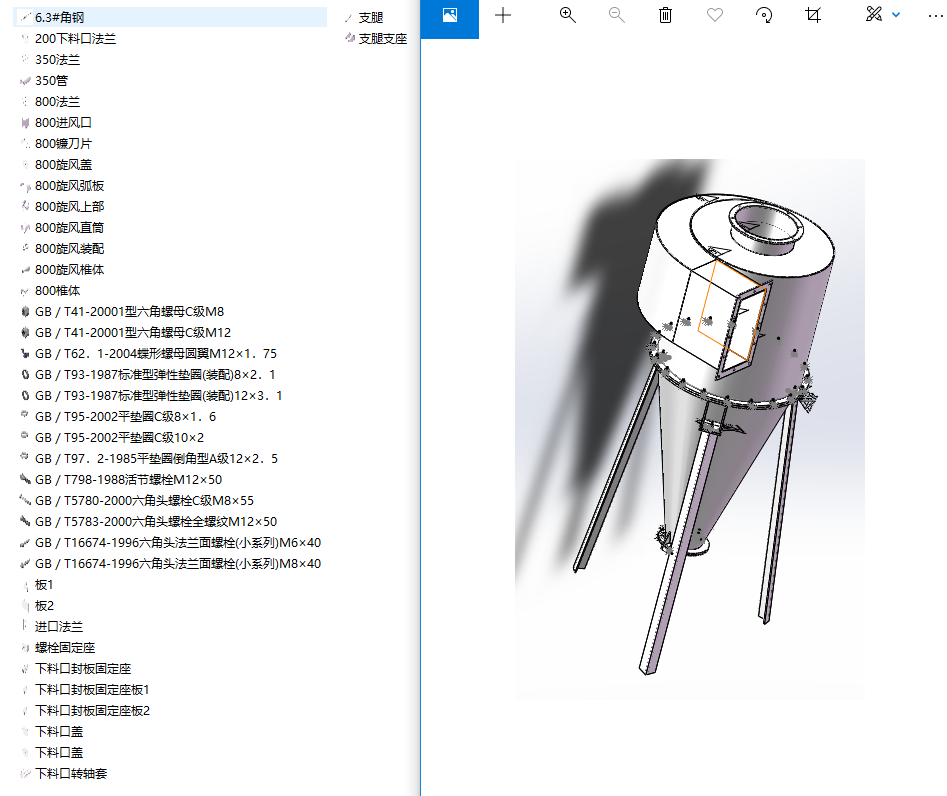Select the 350管 part
Viewport: 947px width, 796px height.
(x=55, y=80)
